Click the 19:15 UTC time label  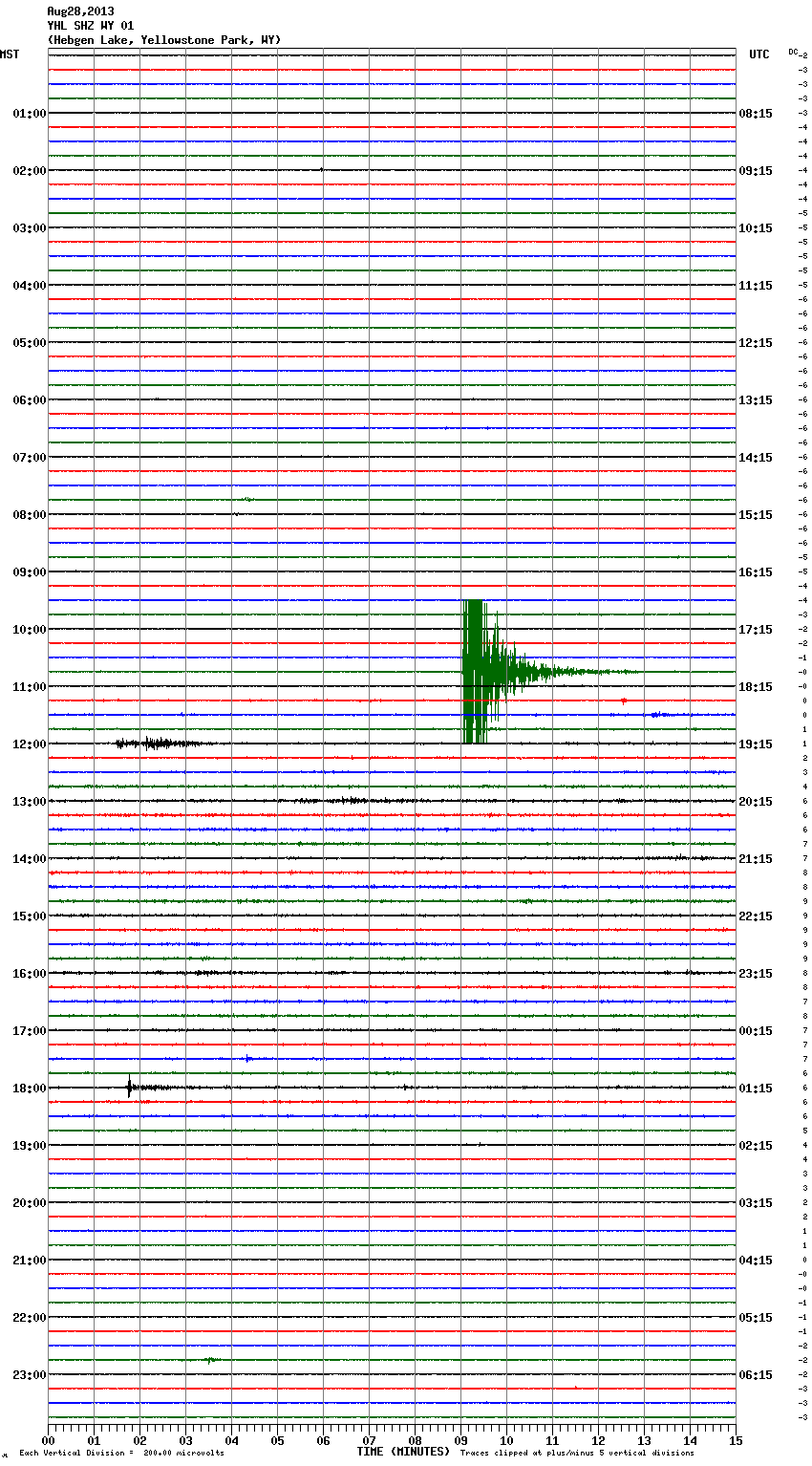pyautogui.click(x=756, y=744)
